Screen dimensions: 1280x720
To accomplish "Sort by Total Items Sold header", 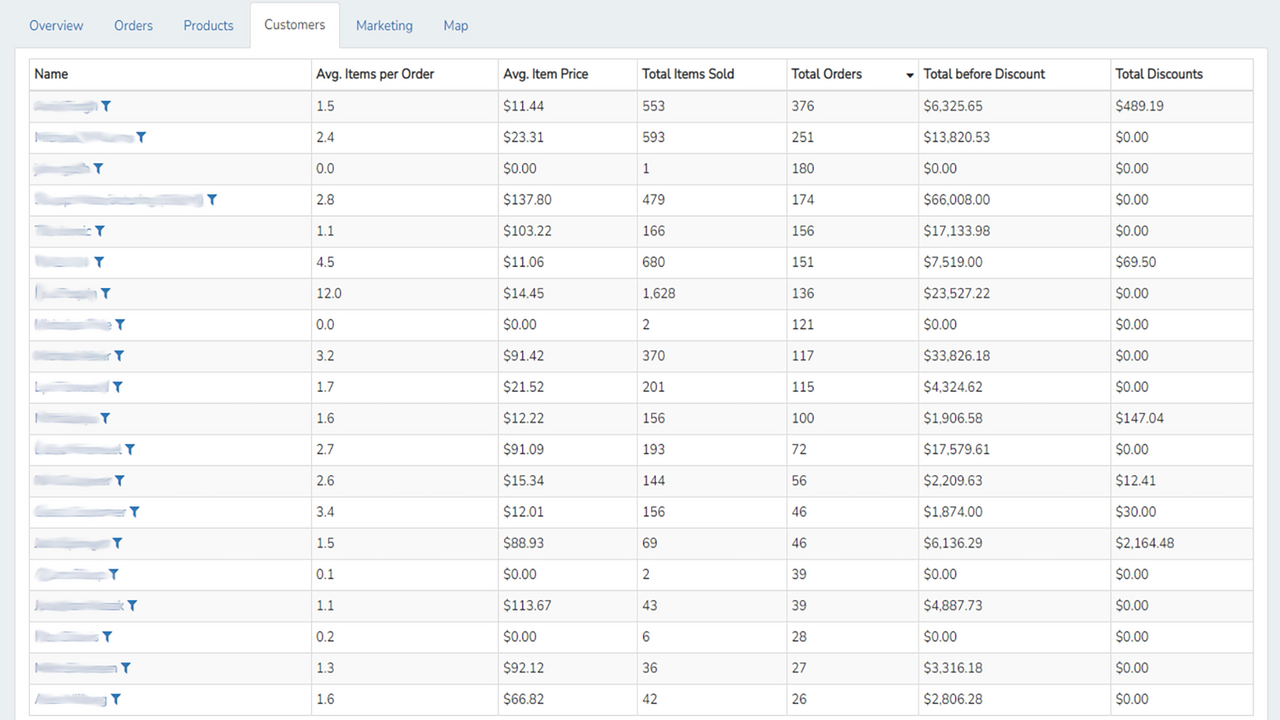I will [x=711, y=74].
